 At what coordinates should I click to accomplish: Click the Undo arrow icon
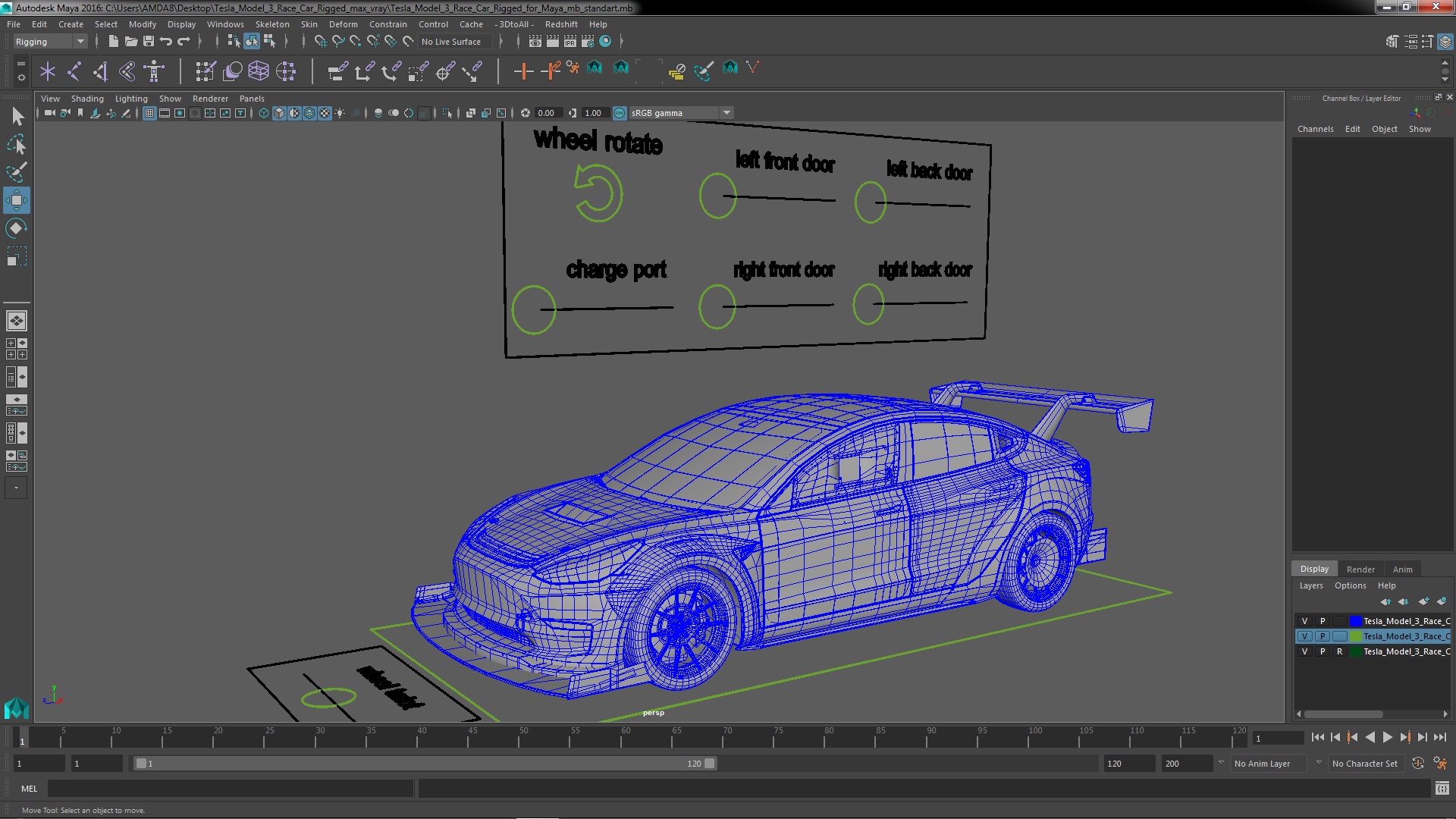pos(166,42)
